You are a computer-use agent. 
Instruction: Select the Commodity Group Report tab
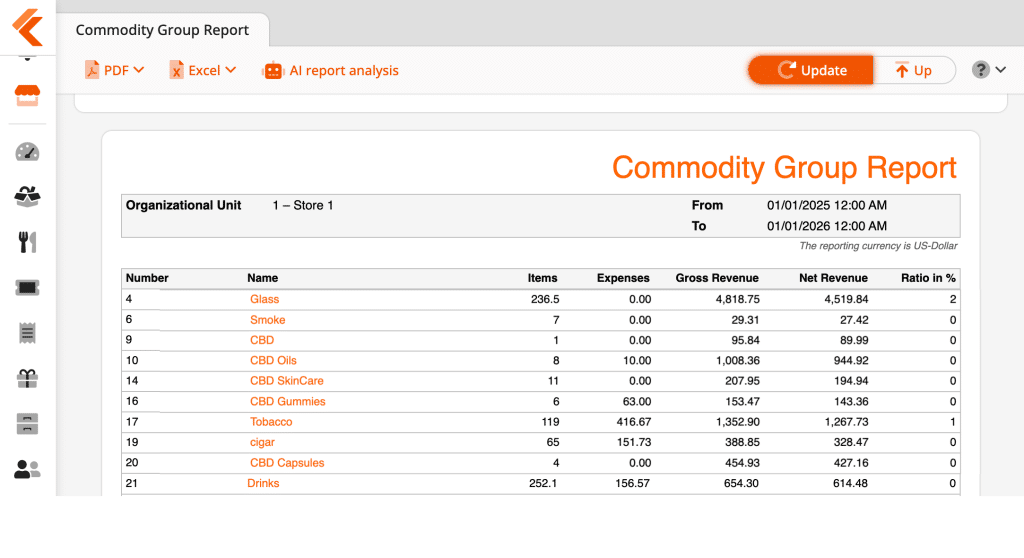(x=162, y=30)
